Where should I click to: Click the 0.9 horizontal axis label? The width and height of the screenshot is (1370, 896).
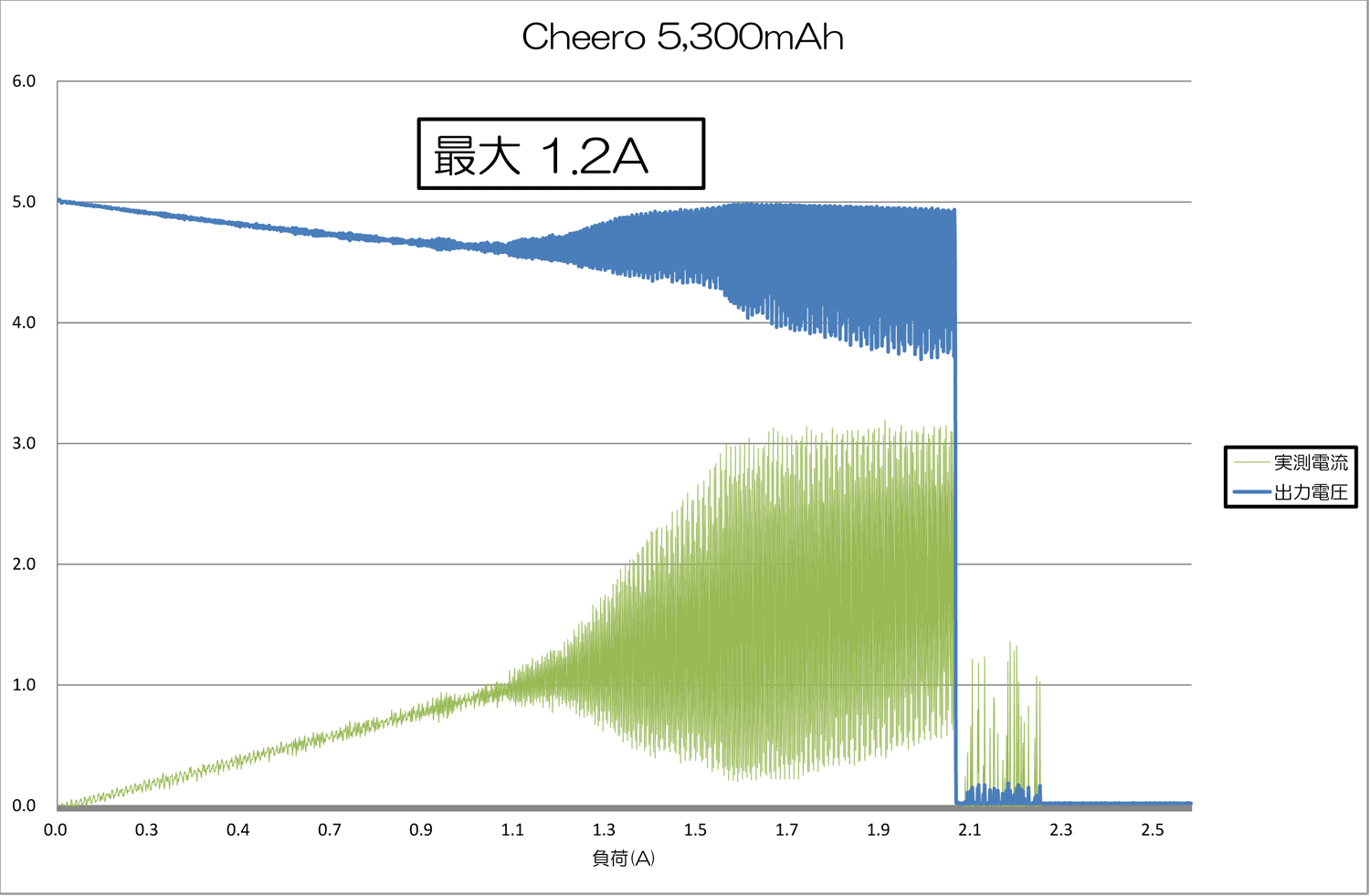click(x=421, y=829)
